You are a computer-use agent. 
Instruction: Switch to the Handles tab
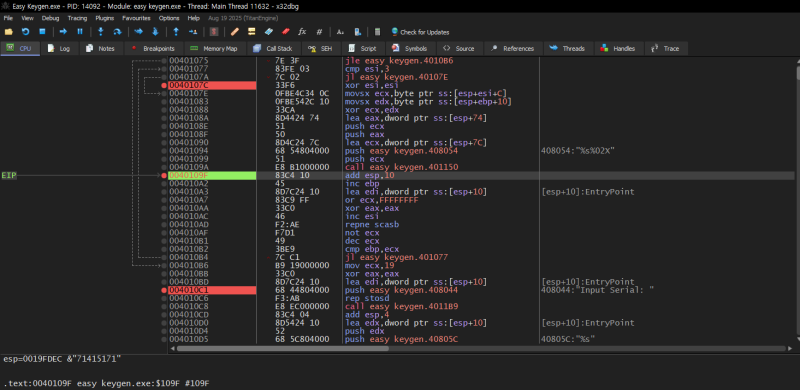[618, 48]
